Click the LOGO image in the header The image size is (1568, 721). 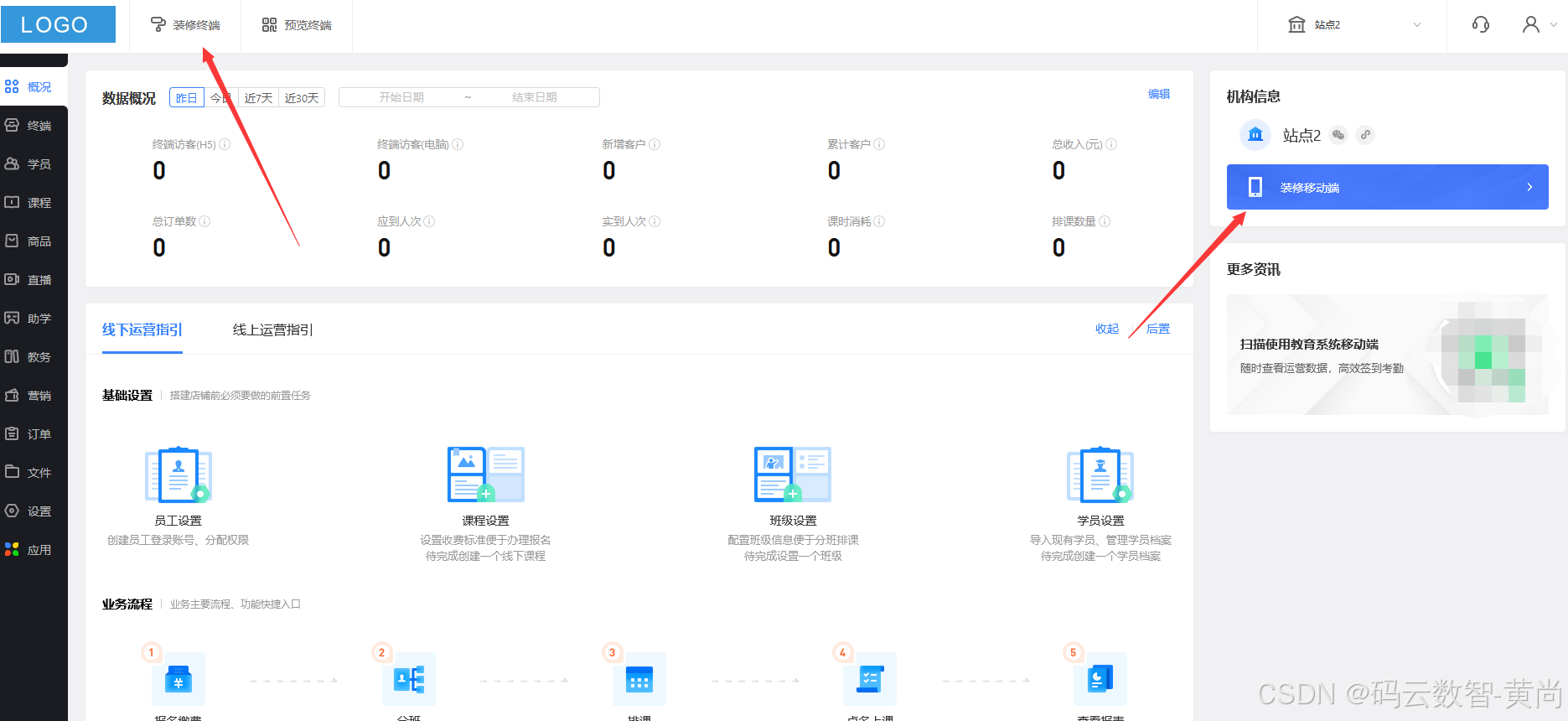click(58, 24)
